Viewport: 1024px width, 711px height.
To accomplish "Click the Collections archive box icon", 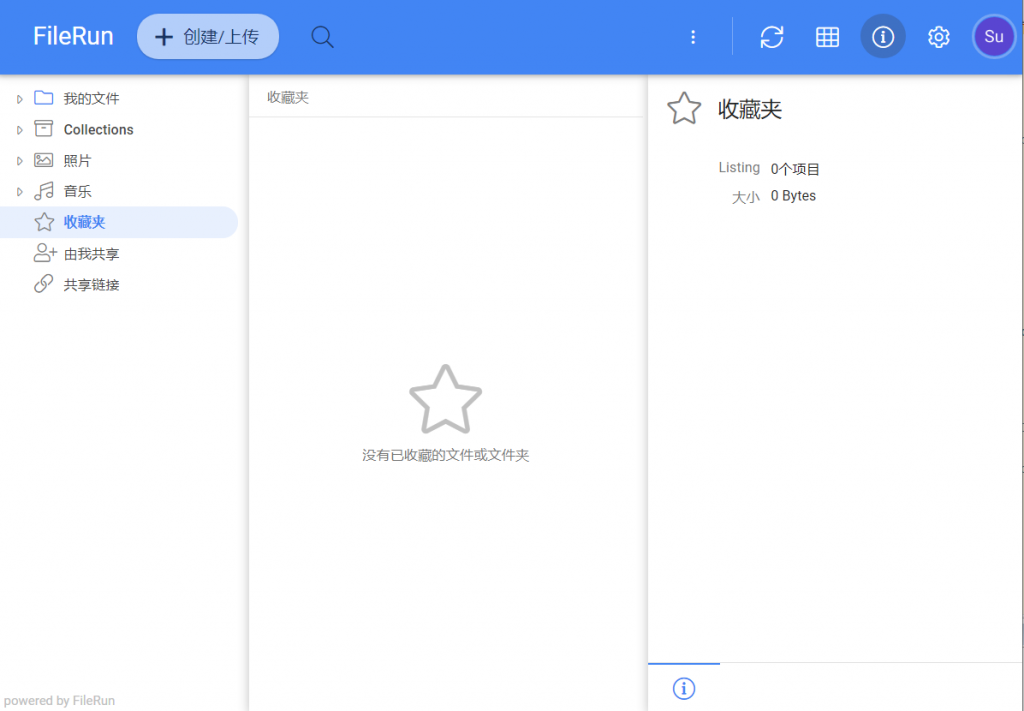I will [44, 129].
